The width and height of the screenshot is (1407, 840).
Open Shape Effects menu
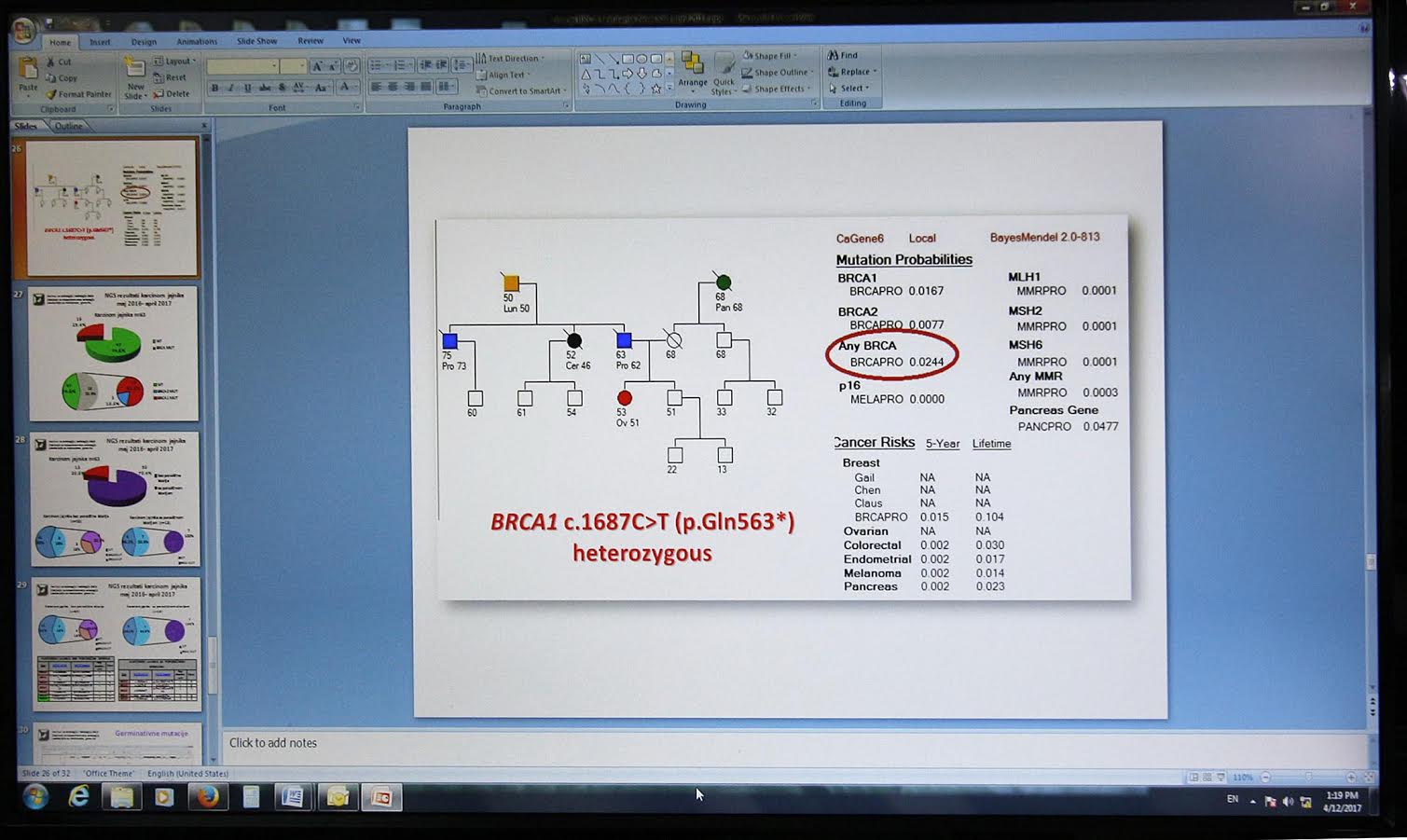(x=776, y=89)
